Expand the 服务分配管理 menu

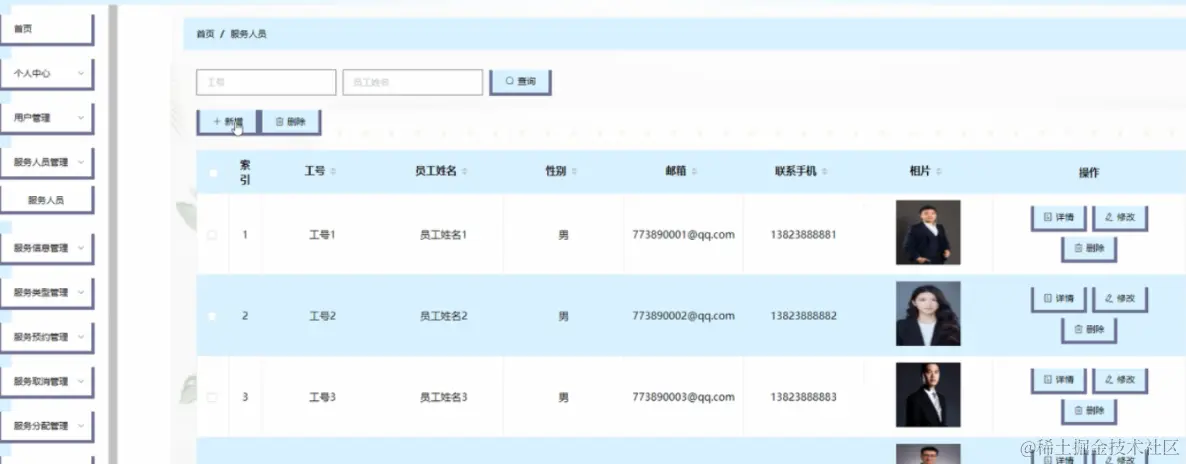pyautogui.click(x=47, y=426)
